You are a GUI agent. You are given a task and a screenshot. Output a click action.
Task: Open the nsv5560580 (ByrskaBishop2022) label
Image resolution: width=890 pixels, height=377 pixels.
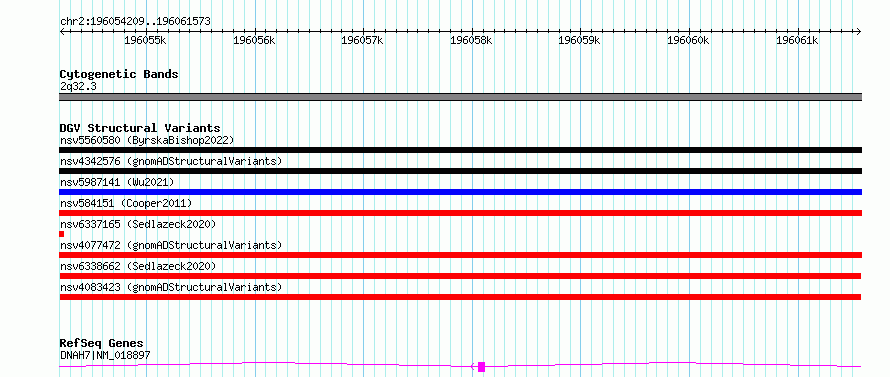[x=147, y=140]
